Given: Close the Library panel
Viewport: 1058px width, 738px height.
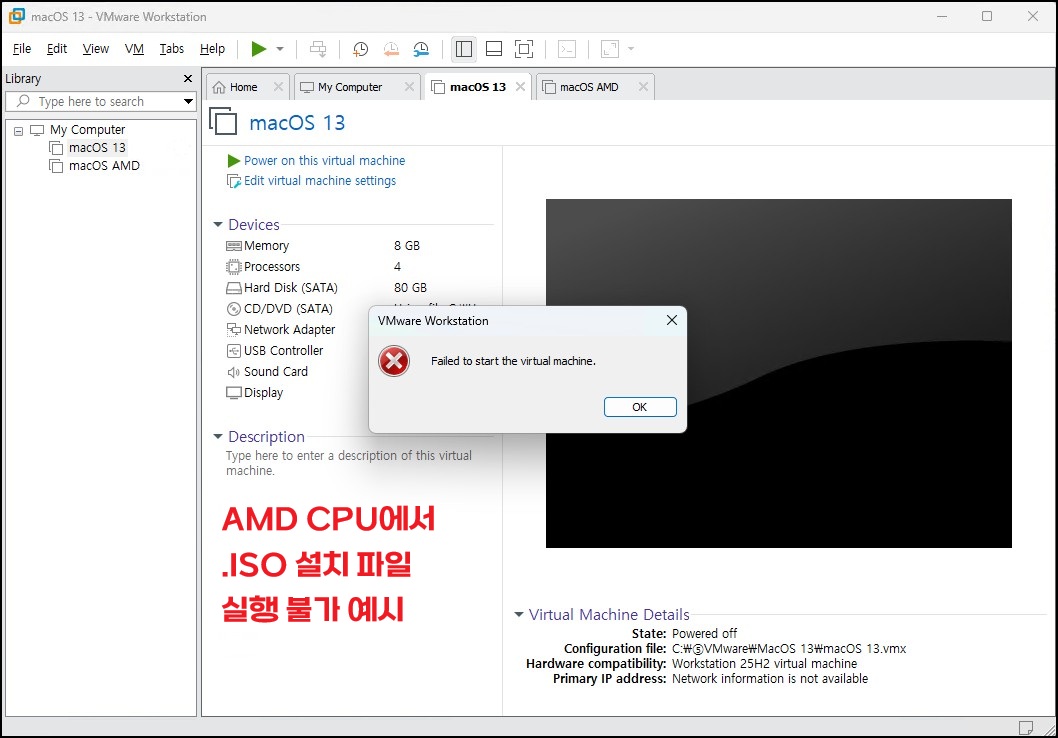Looking at the screenshot, I should coord(188,79).
